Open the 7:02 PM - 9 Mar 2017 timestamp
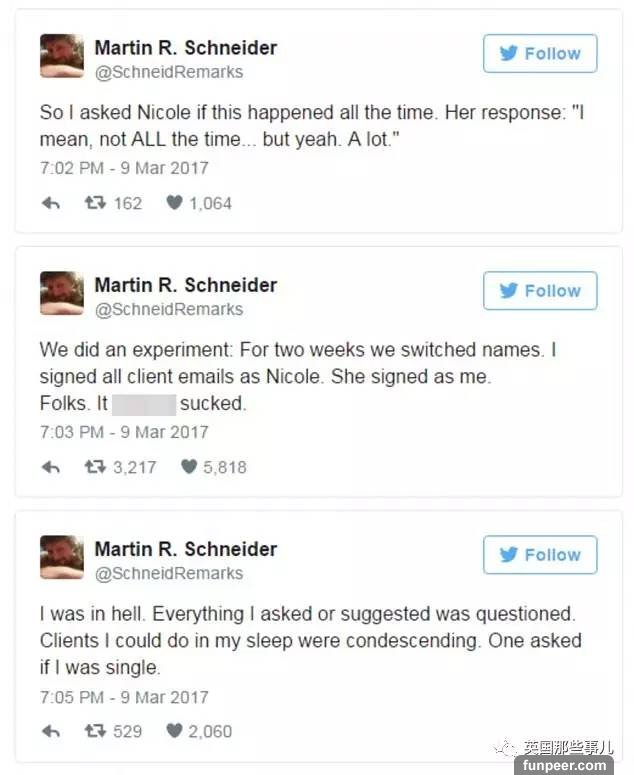Screen dimensions: 634x775 click(x=124, y=168)
